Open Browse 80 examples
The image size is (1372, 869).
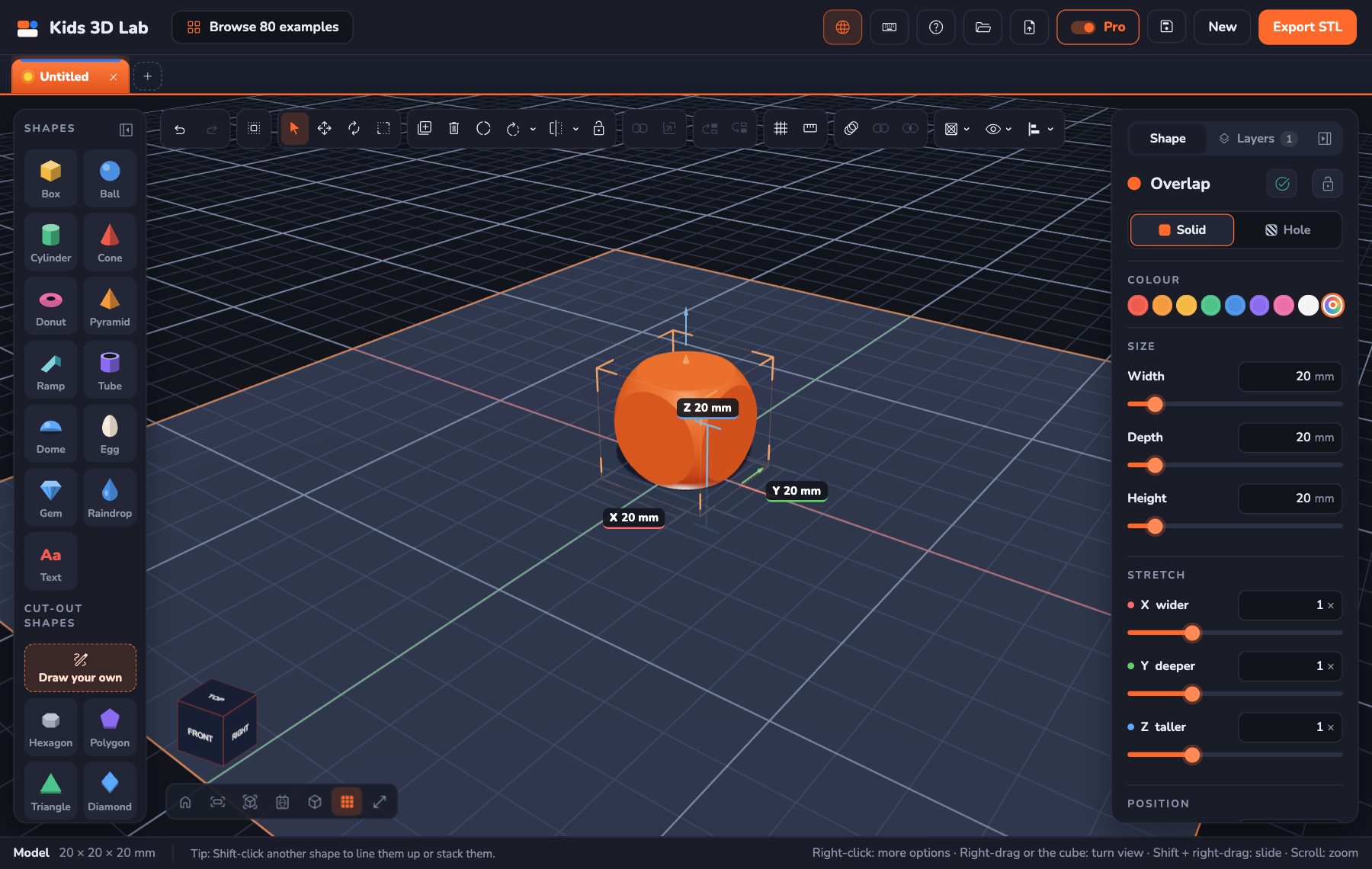262,27
